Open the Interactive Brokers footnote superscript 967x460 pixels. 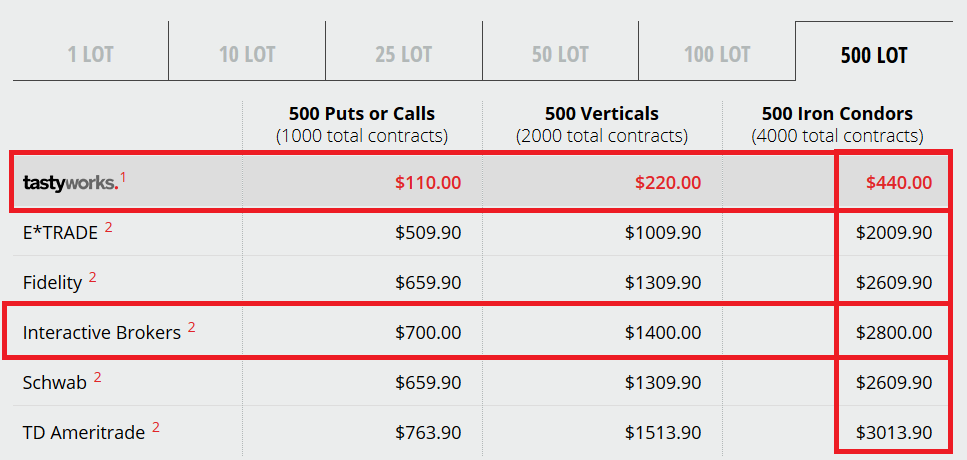tap(191, 327)
